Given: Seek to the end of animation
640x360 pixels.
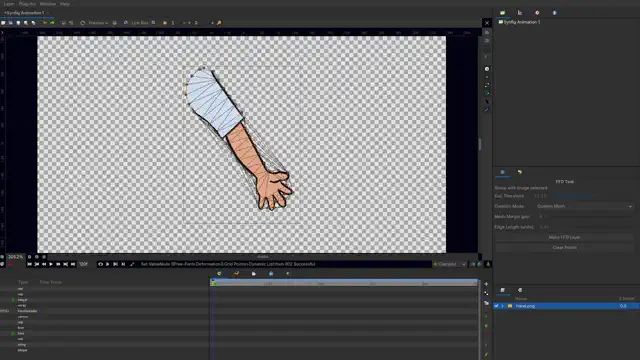Looking at the screenshot, I should point(73,264).
